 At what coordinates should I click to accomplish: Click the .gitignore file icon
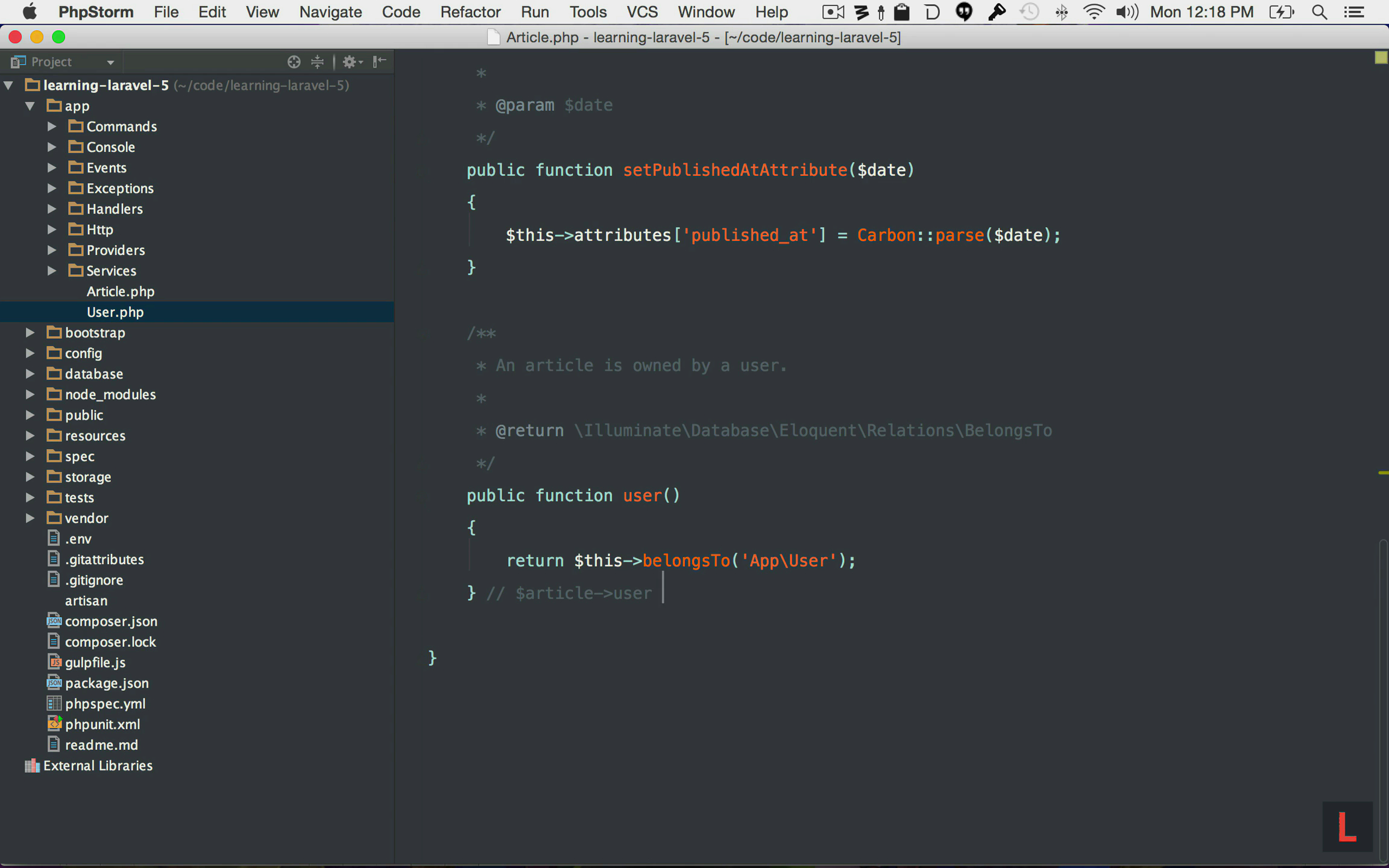[54, 579]
